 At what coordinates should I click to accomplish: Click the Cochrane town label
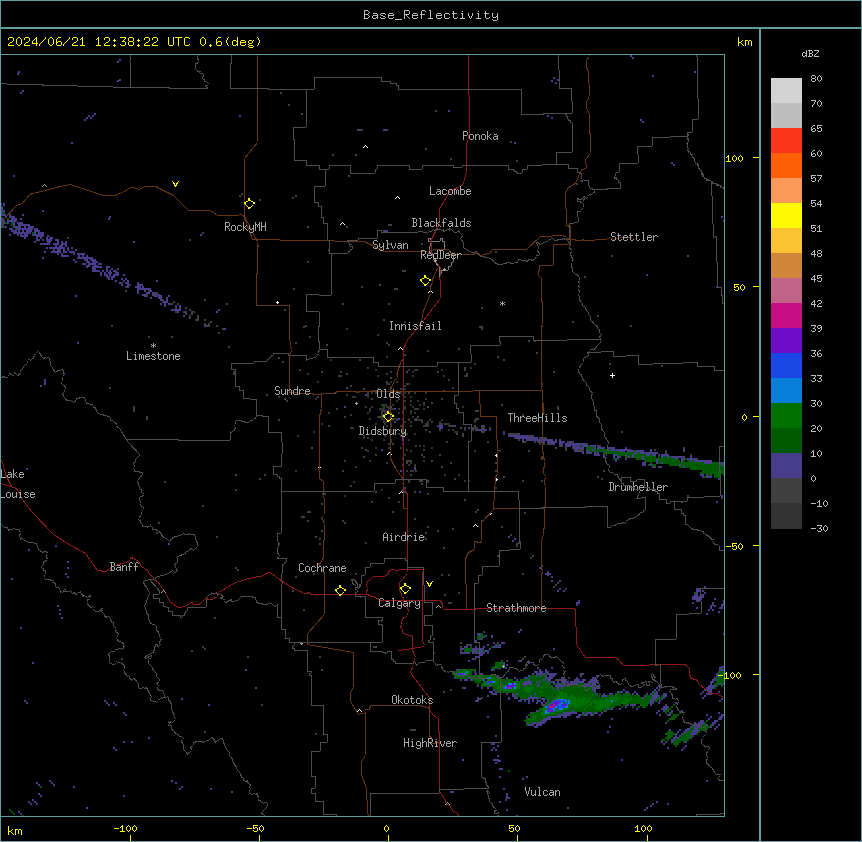pos(322,568)
